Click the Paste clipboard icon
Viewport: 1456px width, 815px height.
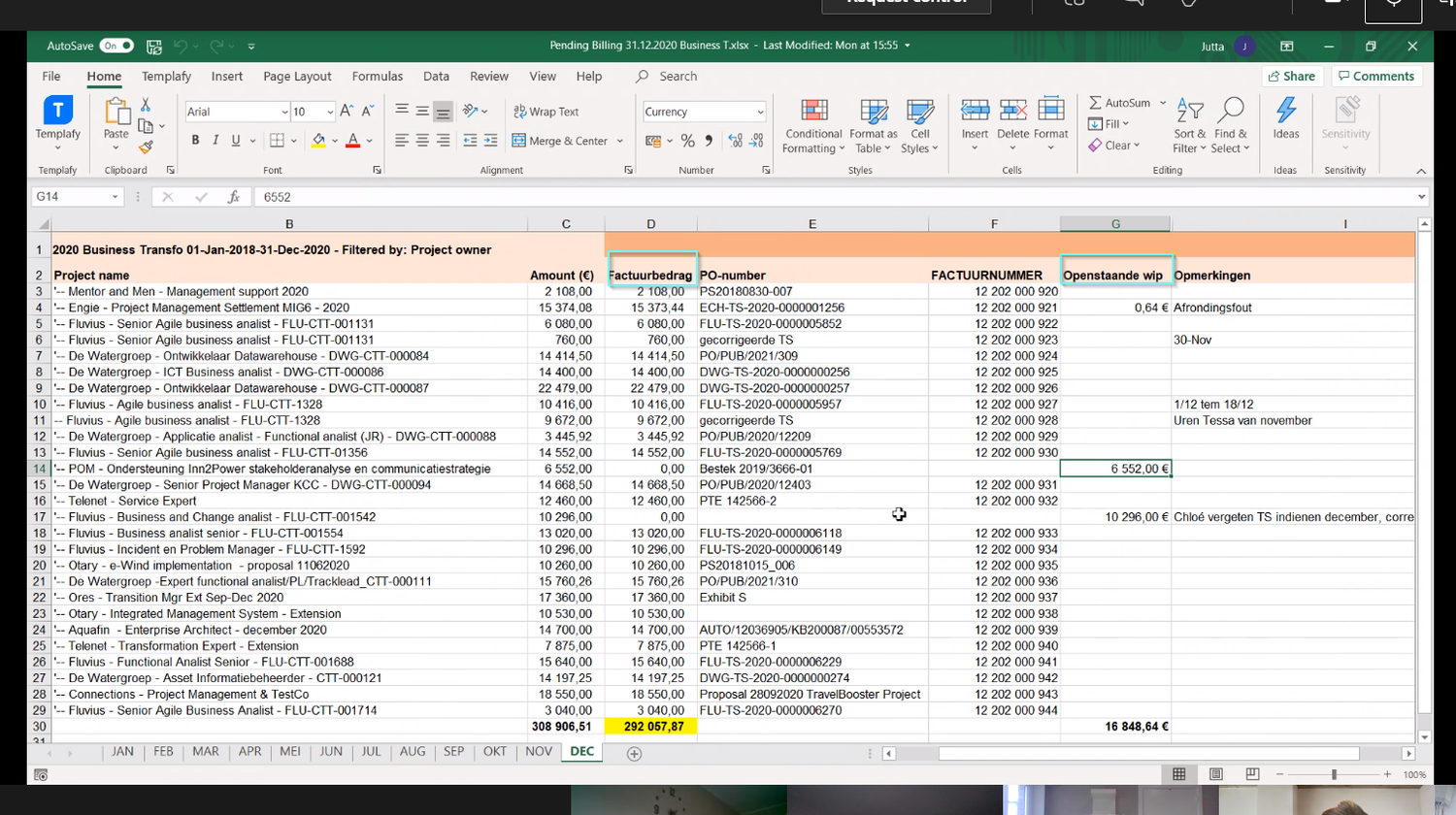116,111
